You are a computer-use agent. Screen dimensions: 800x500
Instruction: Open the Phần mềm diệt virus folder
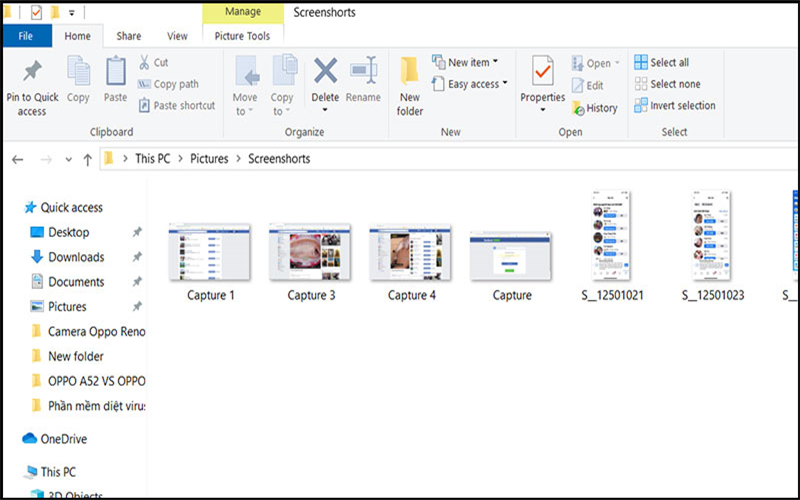pyautogui.click(x=87, y=406)
